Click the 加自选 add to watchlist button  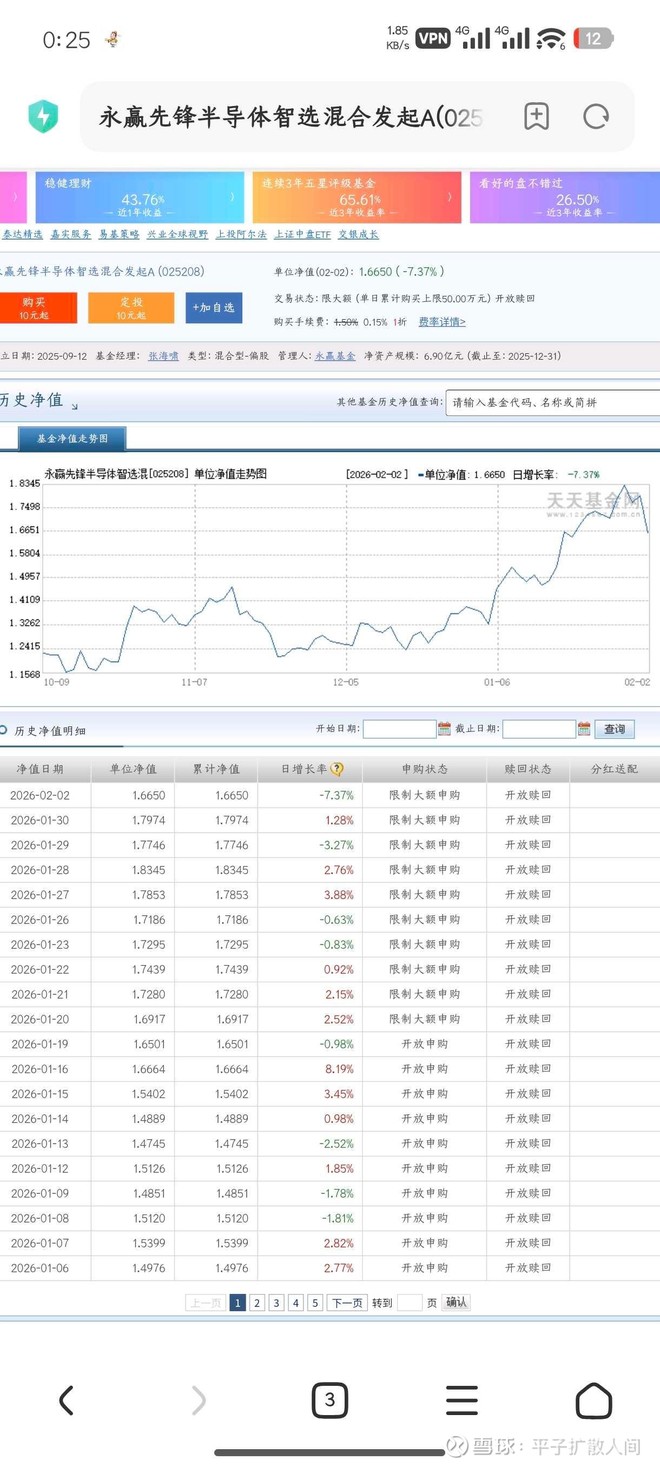pos(214,308)
